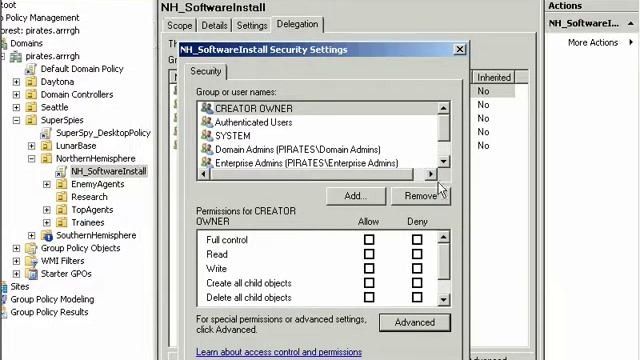Viewport: 640px width, 360px height.
Task: Expand the Domain Controllers node
Action: coord(16,95)
